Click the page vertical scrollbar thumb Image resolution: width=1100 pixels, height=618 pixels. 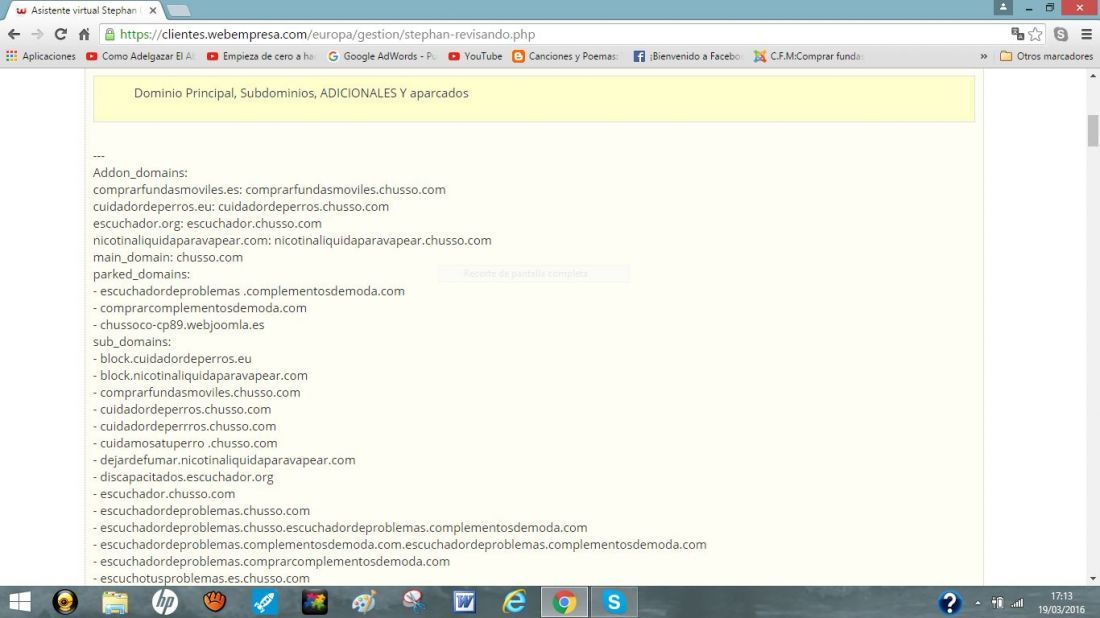click(1093, 130)
